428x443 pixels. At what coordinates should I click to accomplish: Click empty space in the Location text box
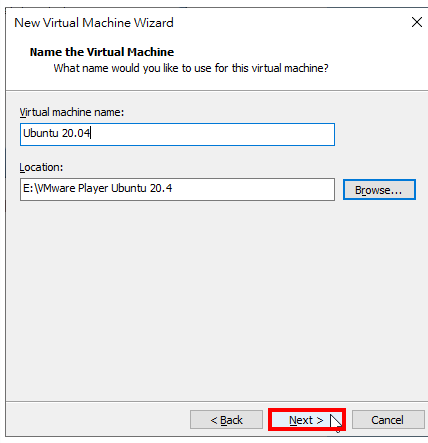pyautogui.click(x=253, y=189)
